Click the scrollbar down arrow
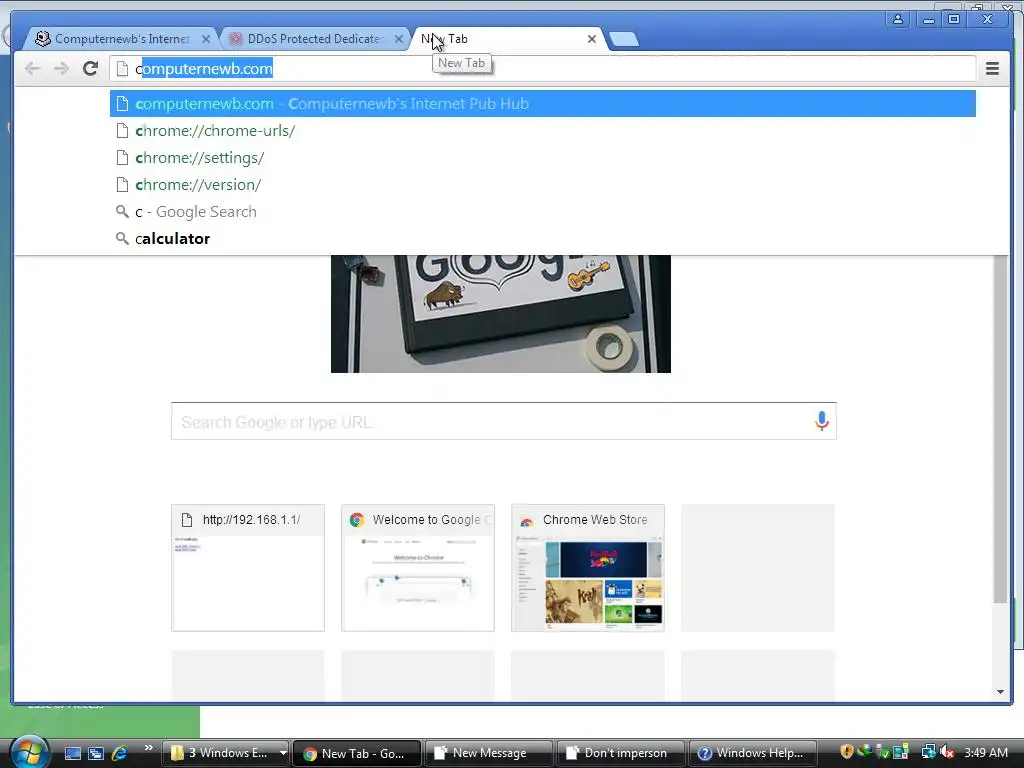Screen dimensions: 1024x768 pos(1000,692)
